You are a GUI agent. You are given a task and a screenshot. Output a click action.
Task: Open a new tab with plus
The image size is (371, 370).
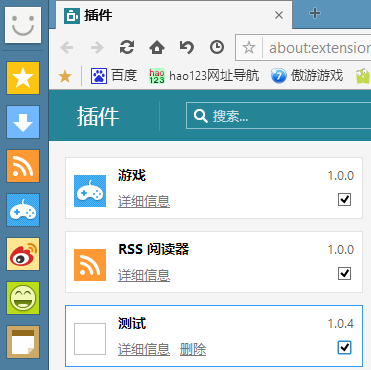pos(315,13)
